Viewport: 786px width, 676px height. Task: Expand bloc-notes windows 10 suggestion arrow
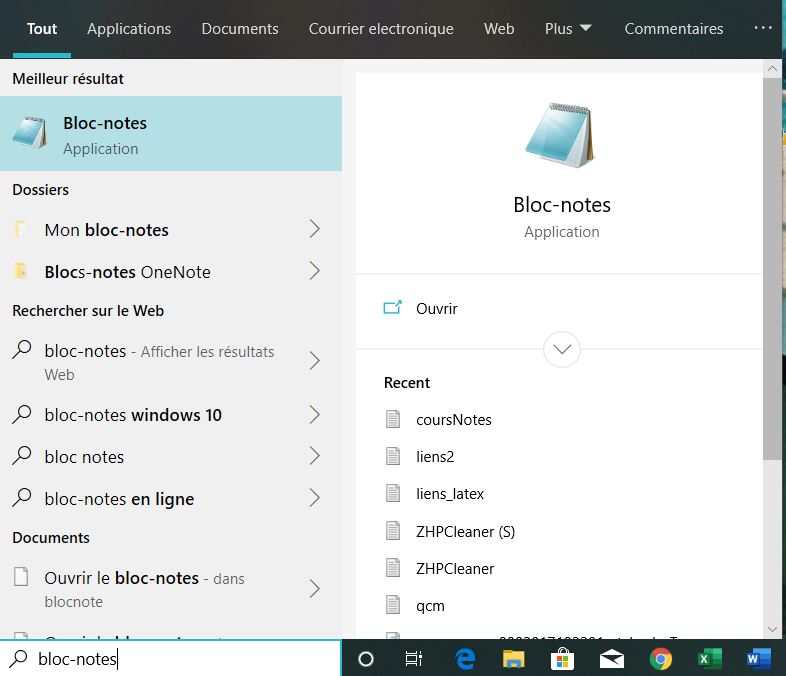pos(314,414)
